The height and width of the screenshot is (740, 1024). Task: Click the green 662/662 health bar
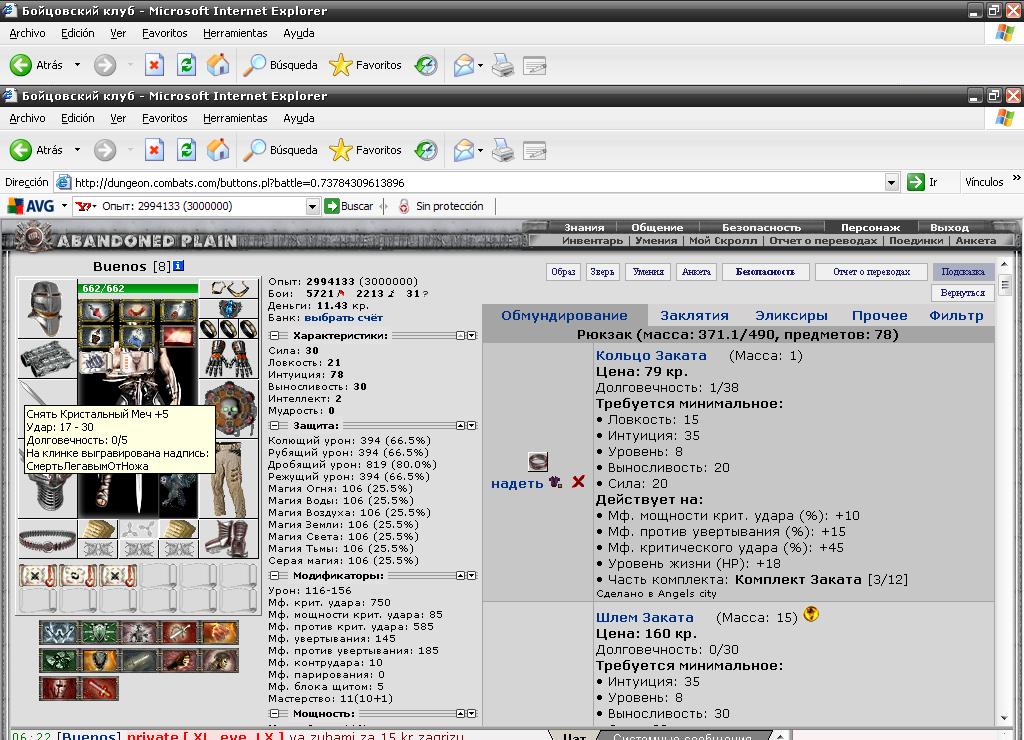tap(137, 288)
